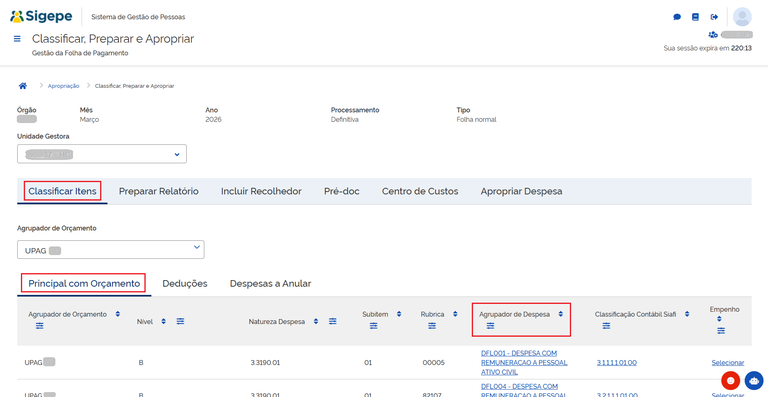This screenshot has width=768, height=397.
Task: Click Processamento value Definitiva
Action: point(345,119)
